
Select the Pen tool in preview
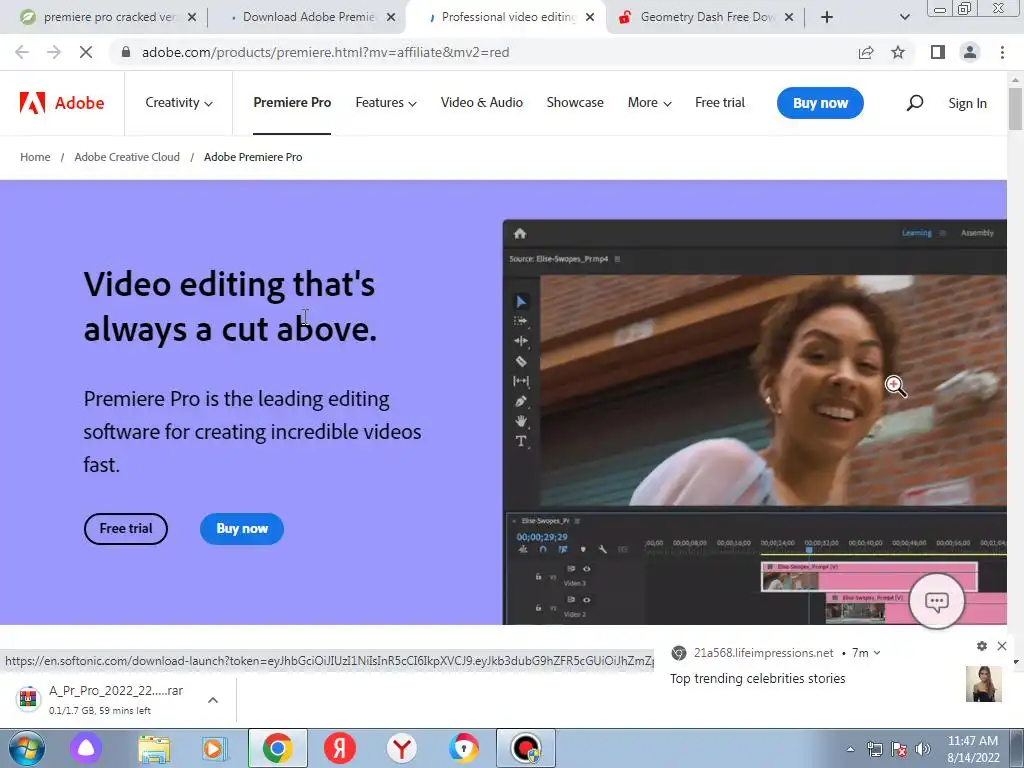(x=521, y=401)
